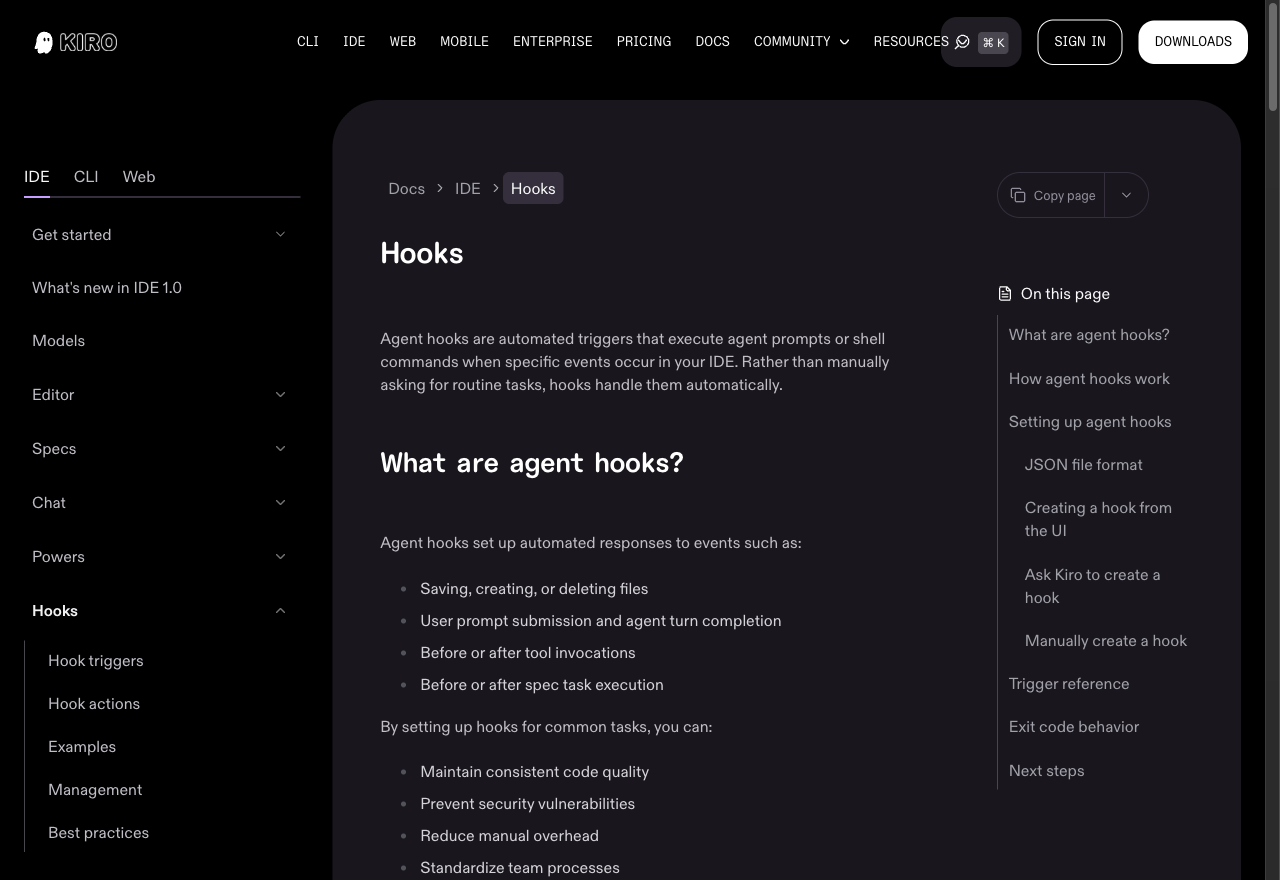Open Hook triggers in the sidebar

pyautogui.click(x=95, y=661)
